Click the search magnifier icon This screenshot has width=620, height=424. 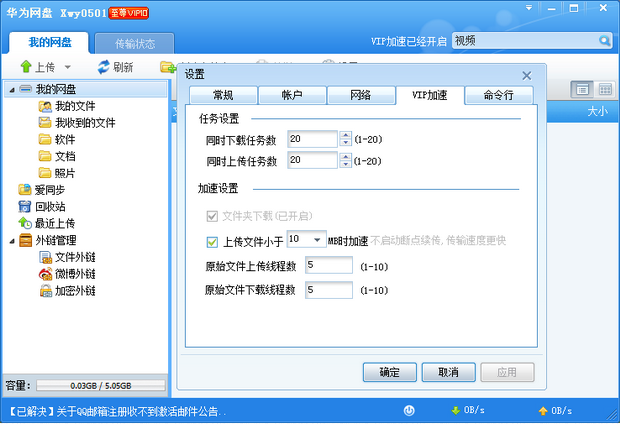[x=604, y=40]
